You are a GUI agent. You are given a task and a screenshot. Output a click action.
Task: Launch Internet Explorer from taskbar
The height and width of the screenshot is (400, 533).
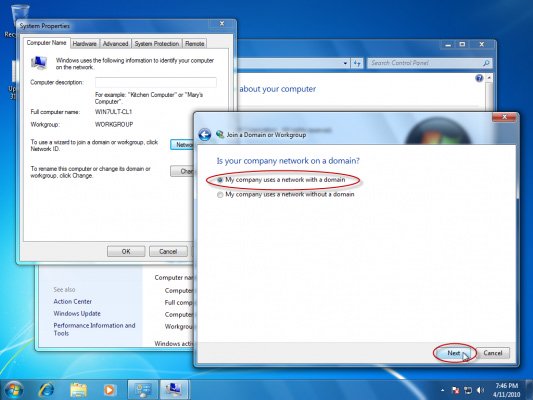click(46, 389)
